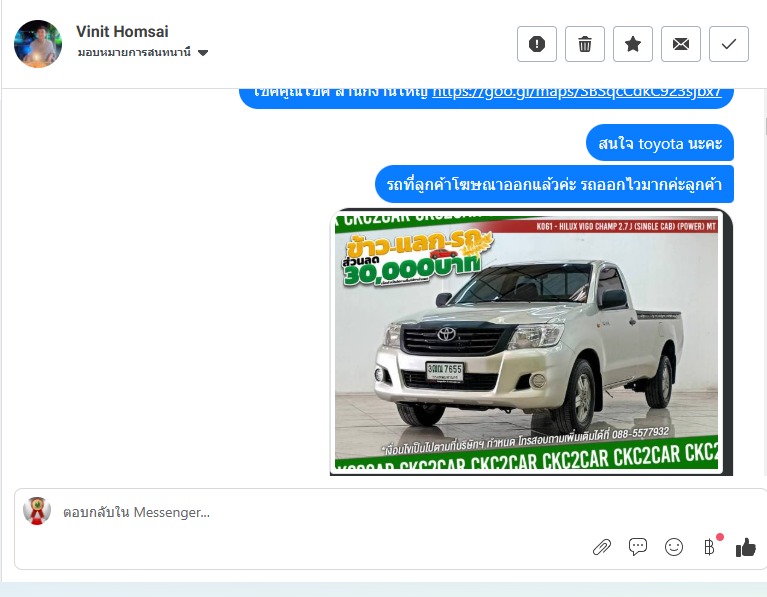Send a thumbs up like
This screenshot has height=597, width=767.
[x=745, y=547]
